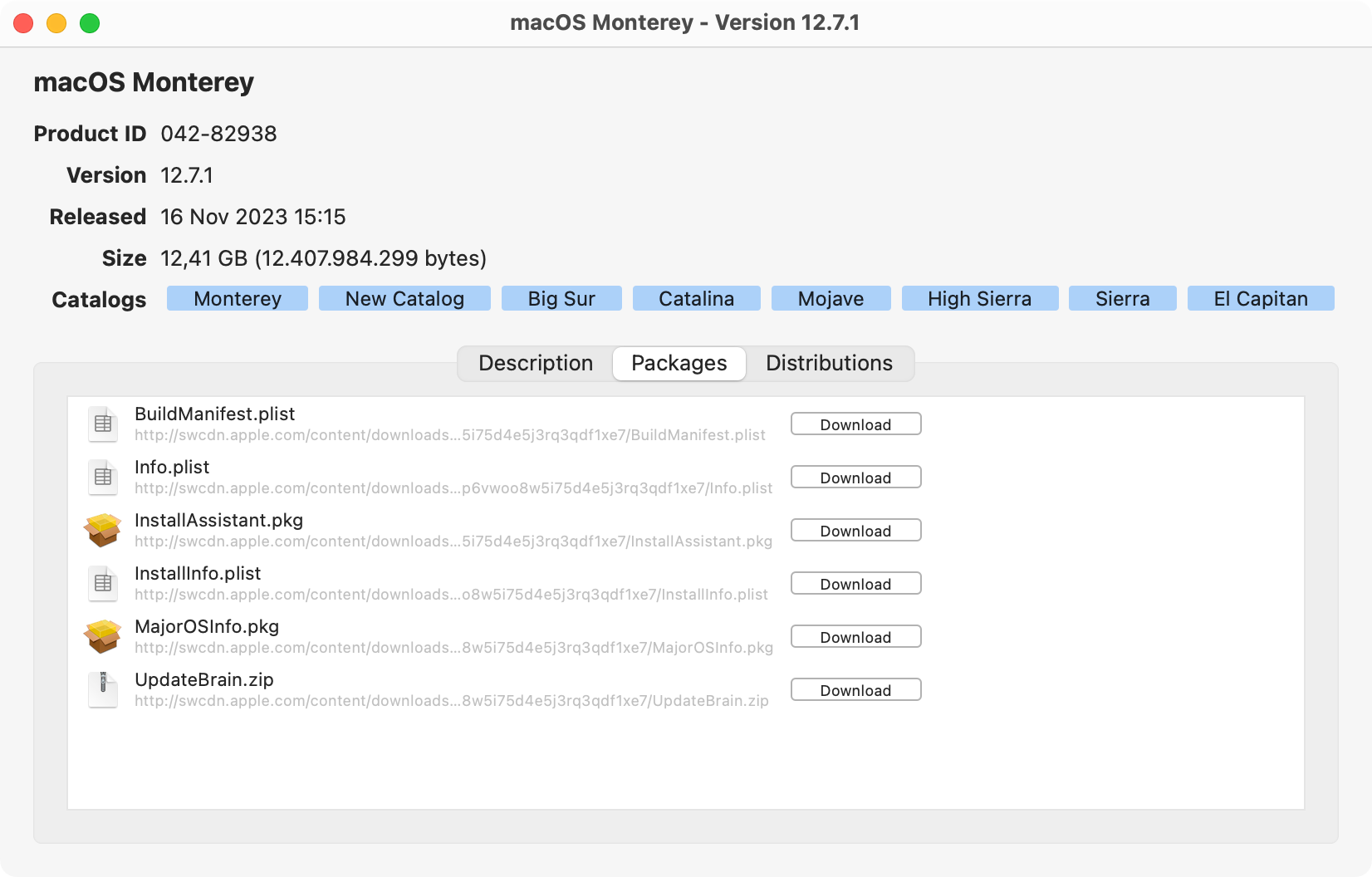Select the UpdateBrain.zip file name
Screen dimensions: 1372x877
coord(204,679)
